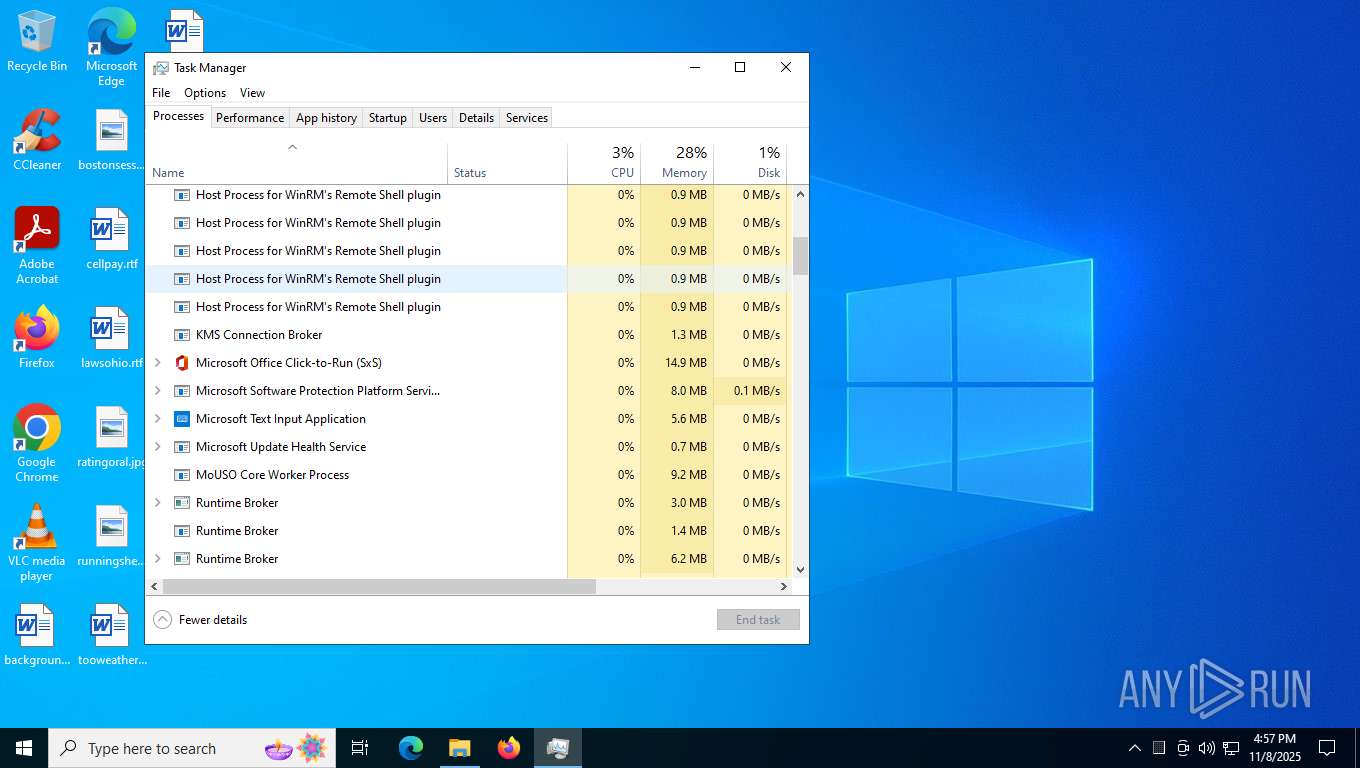Select the bostonsess image file on desktop

pos(111,139)
